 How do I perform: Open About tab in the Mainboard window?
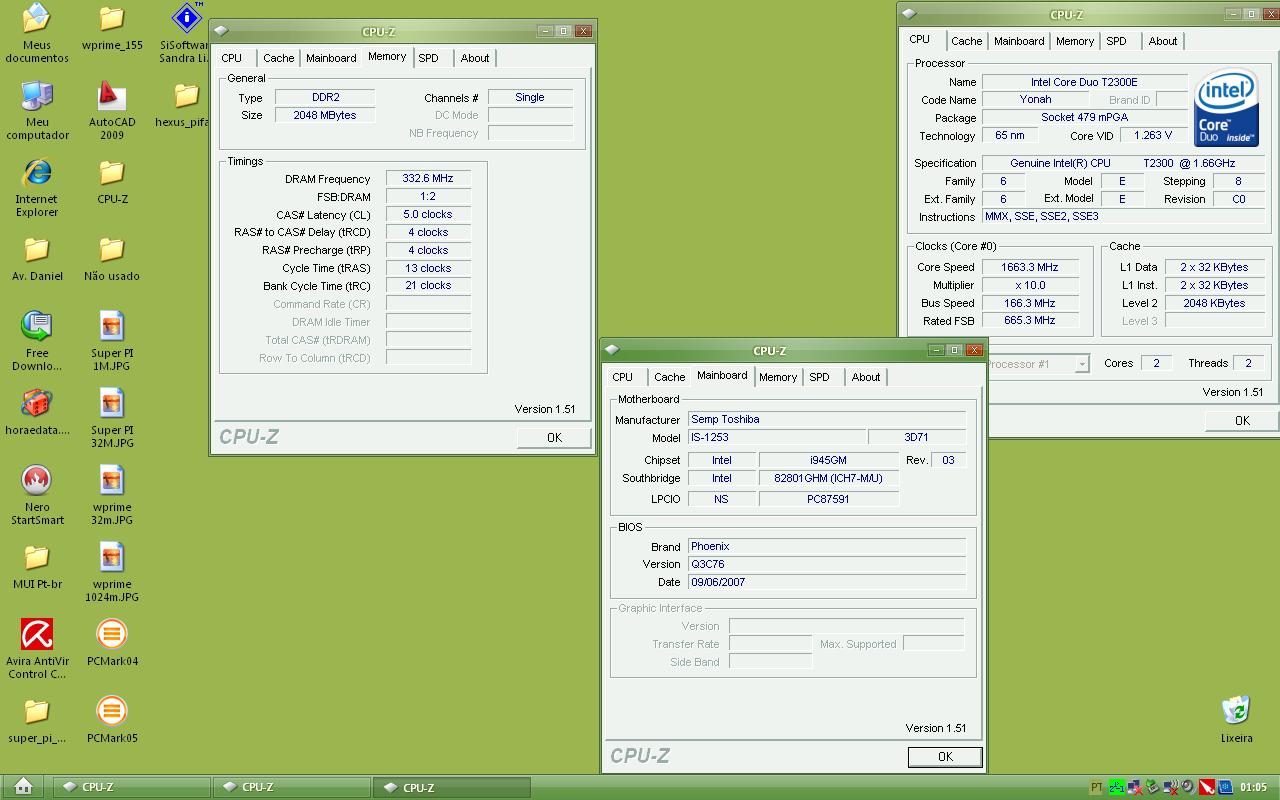(866, 377)
